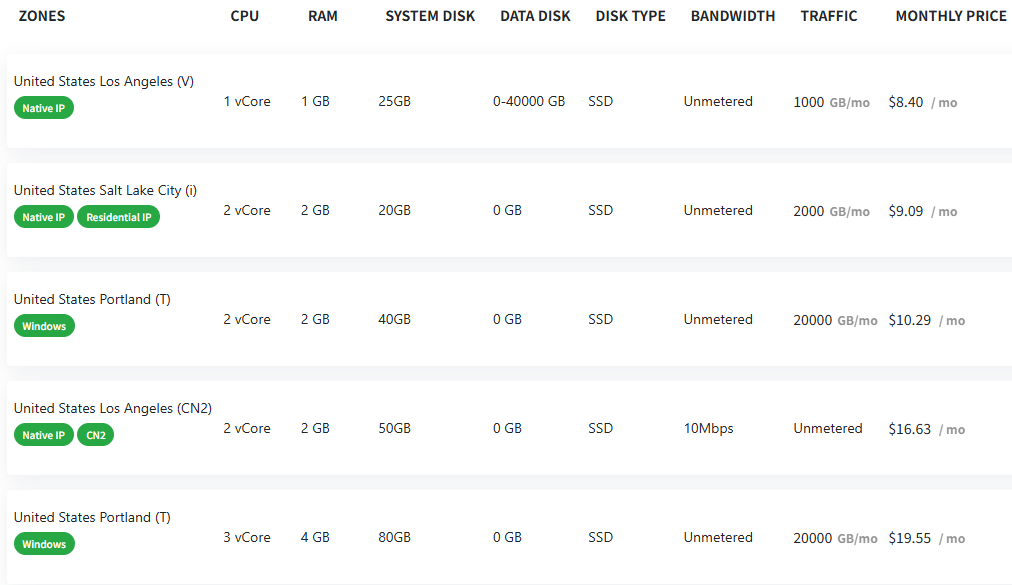Click the 0-40000 GB data disk value
The height and width of the screenshot is (585, 1012).
point(529,102)
